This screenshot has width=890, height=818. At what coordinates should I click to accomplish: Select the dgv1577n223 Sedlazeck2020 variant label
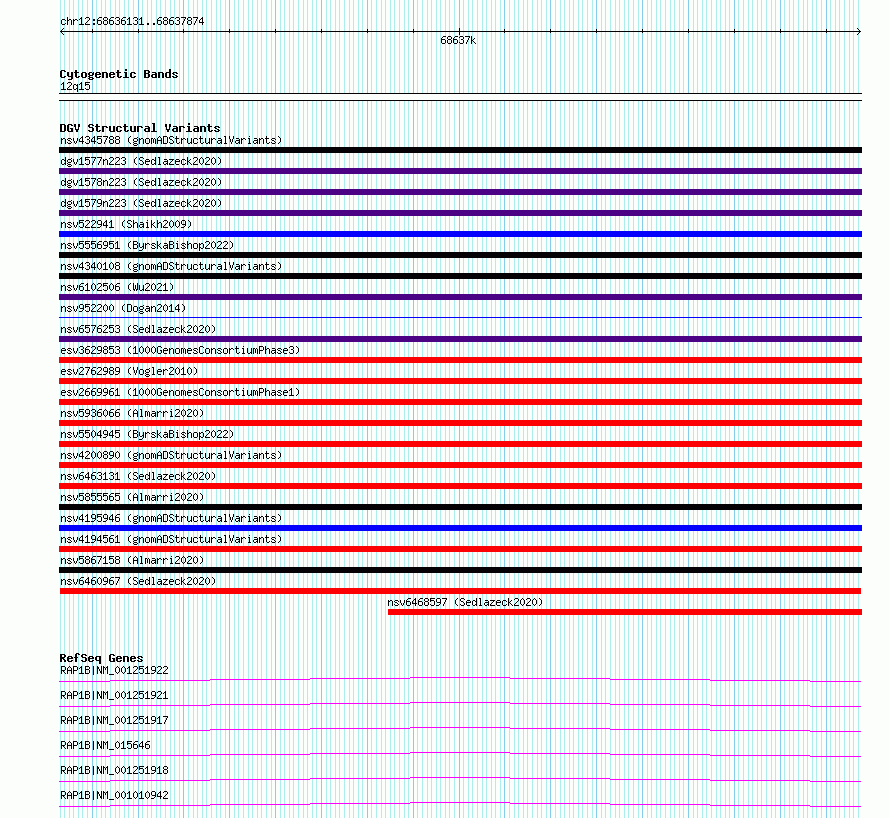point(141,161)
